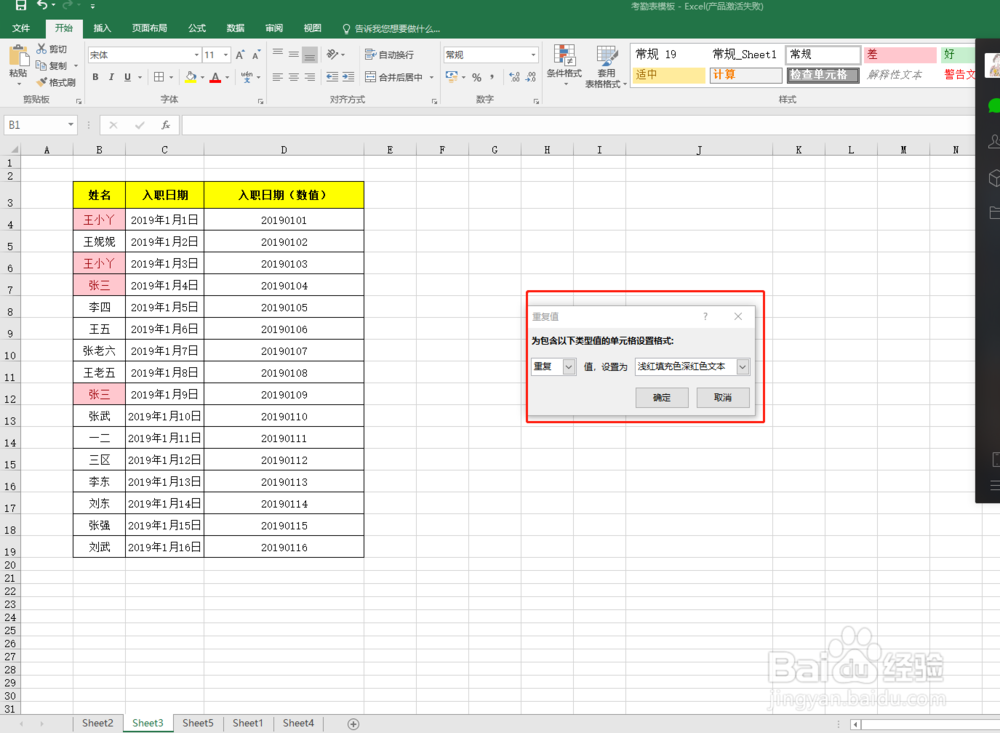Click the add new sheet plus icon
This screenshot has width=1000, height=733.
(353, 724)
